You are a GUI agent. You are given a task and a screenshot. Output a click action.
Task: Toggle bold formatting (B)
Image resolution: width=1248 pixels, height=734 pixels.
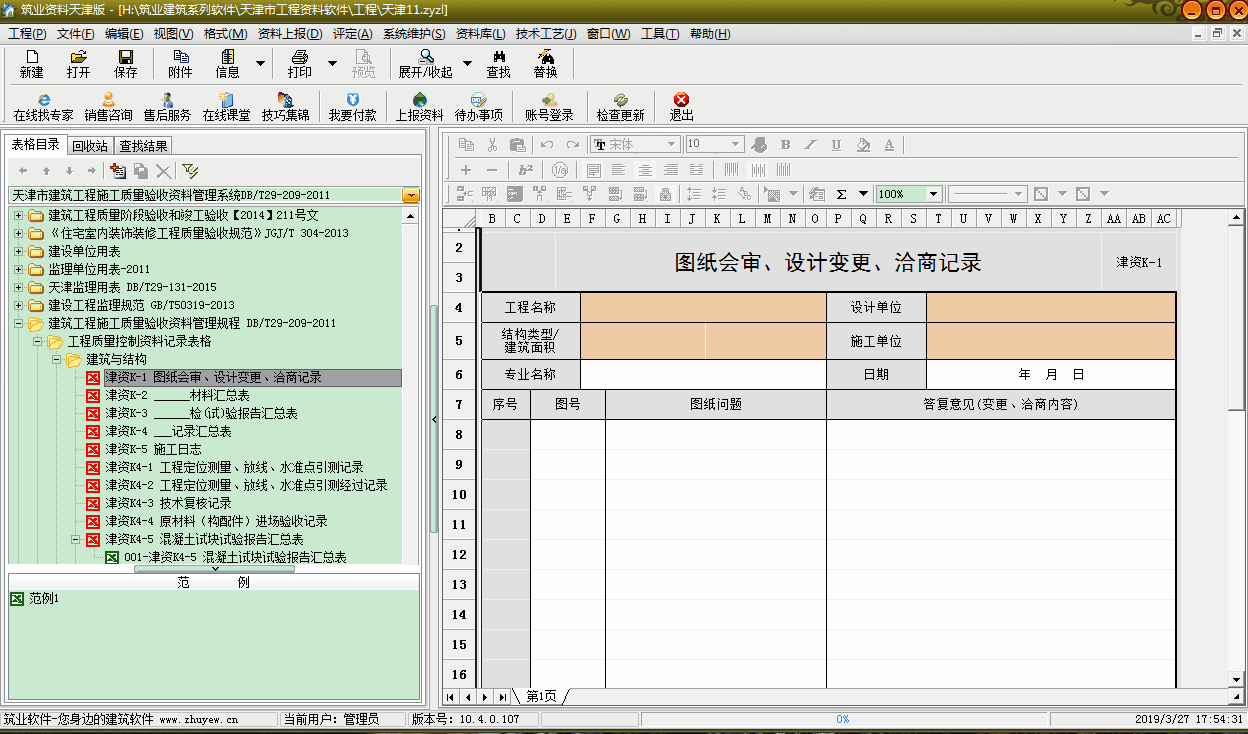pyautogui.click(x=785, y=145)
